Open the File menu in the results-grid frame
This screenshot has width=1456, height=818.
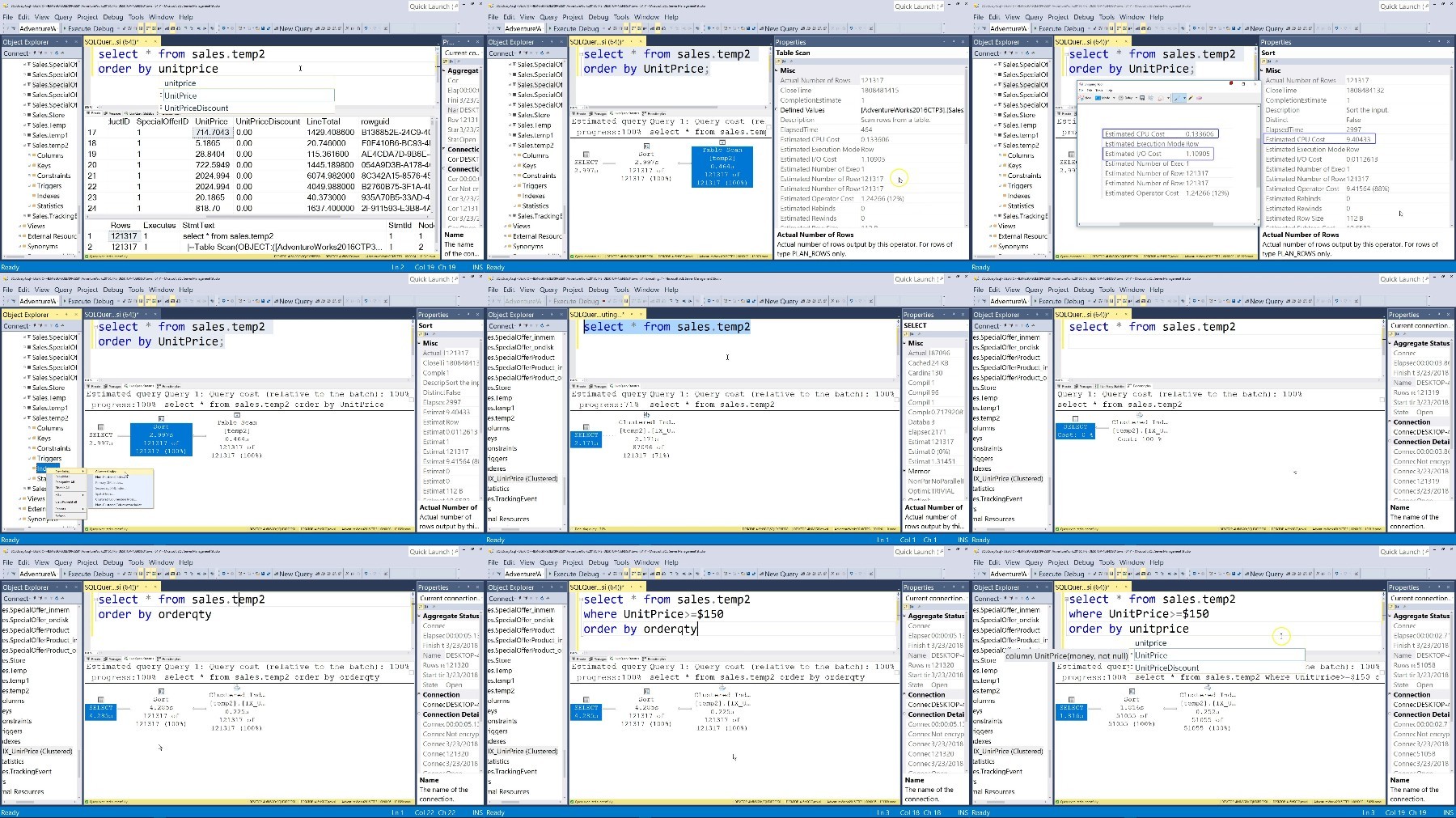click(7, 16)
